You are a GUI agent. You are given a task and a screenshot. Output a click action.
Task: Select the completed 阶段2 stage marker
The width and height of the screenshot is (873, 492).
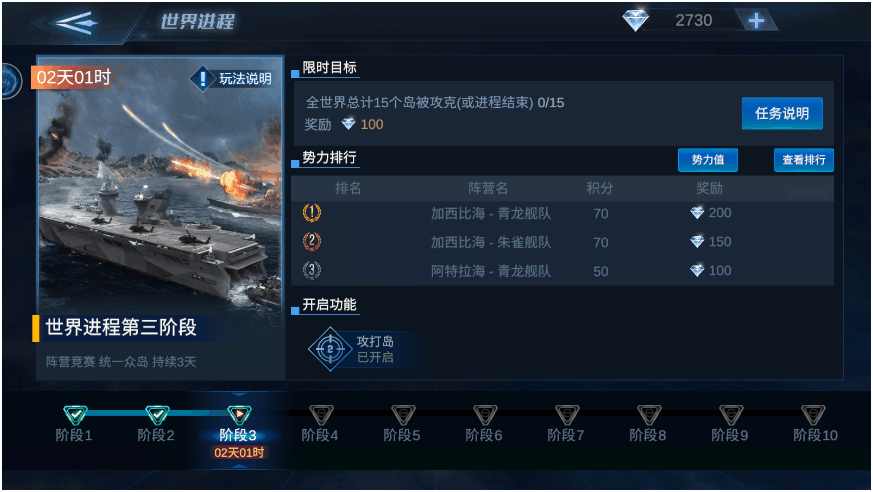[x=158, y=415]
